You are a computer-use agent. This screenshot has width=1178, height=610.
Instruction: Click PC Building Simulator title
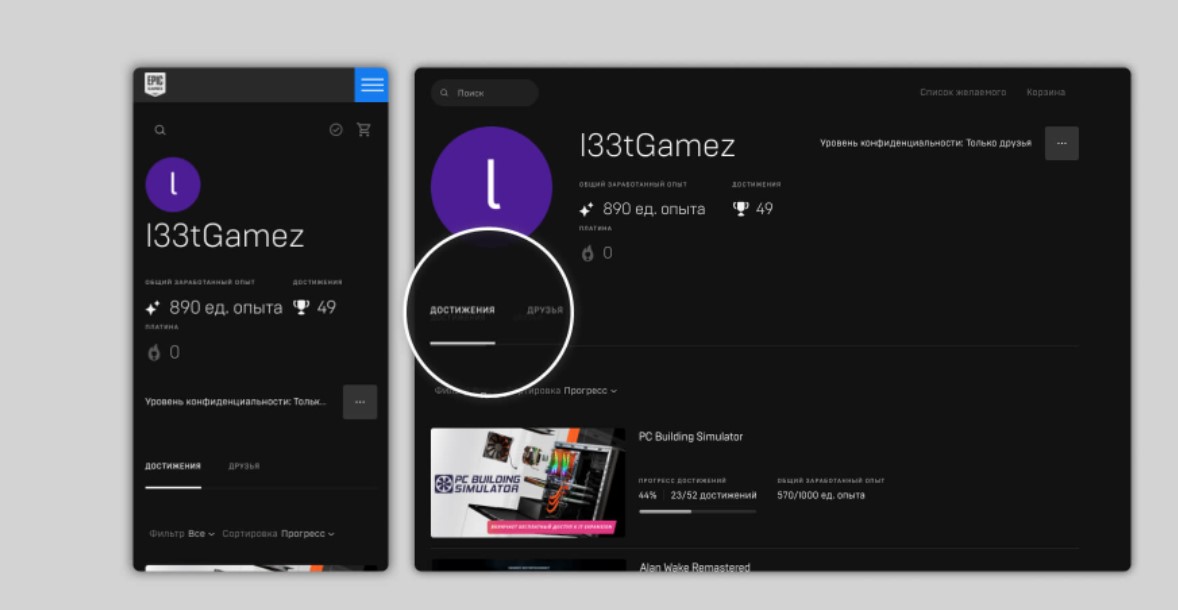tap(690, 436)
